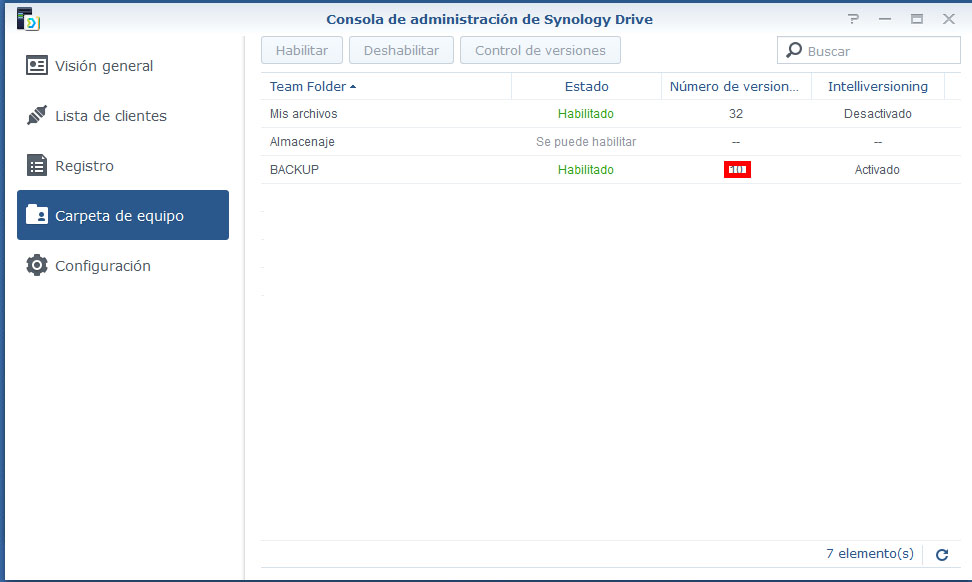Select the Almacenaje folder row
972x582 pixels.
[611, 141]
